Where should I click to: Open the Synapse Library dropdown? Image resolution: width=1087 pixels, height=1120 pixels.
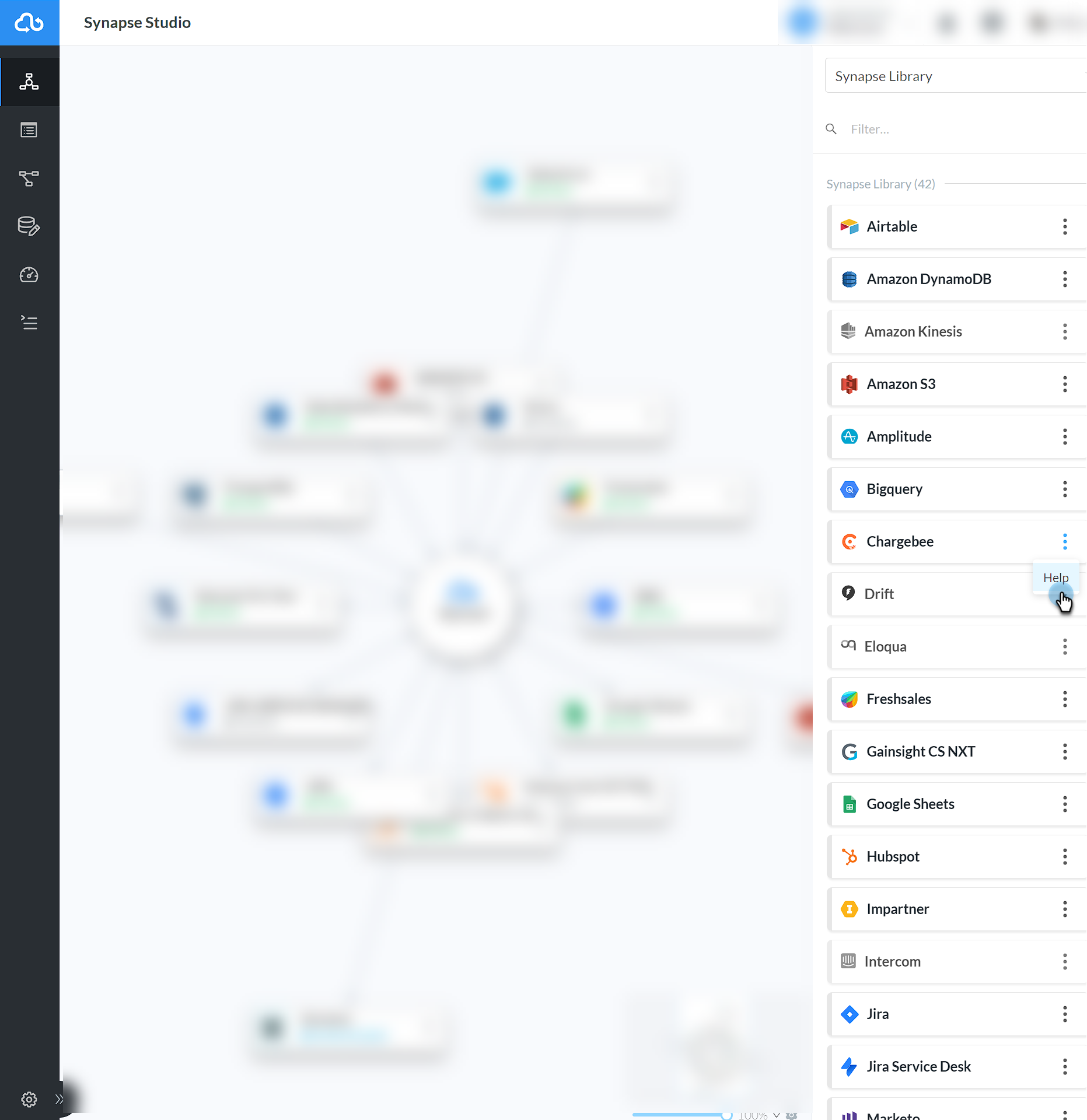coord(957,76)
